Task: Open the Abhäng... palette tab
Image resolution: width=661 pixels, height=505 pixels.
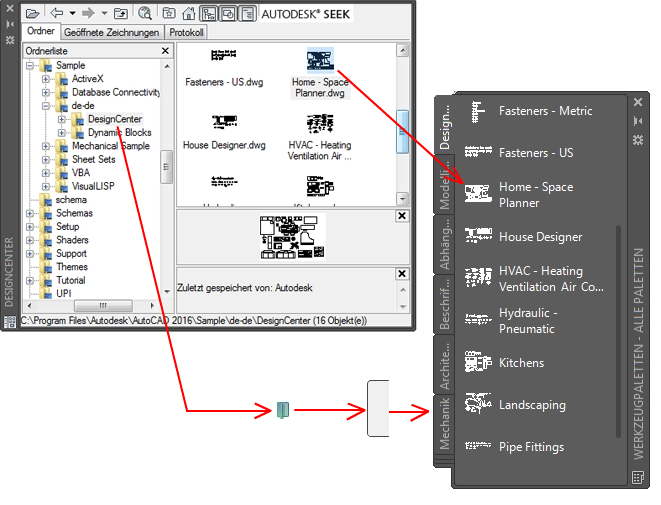Action: 445,244
